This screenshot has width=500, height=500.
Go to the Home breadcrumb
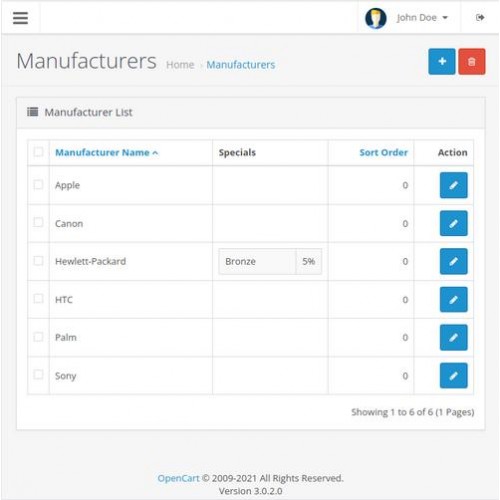click(x=180, y=65)
